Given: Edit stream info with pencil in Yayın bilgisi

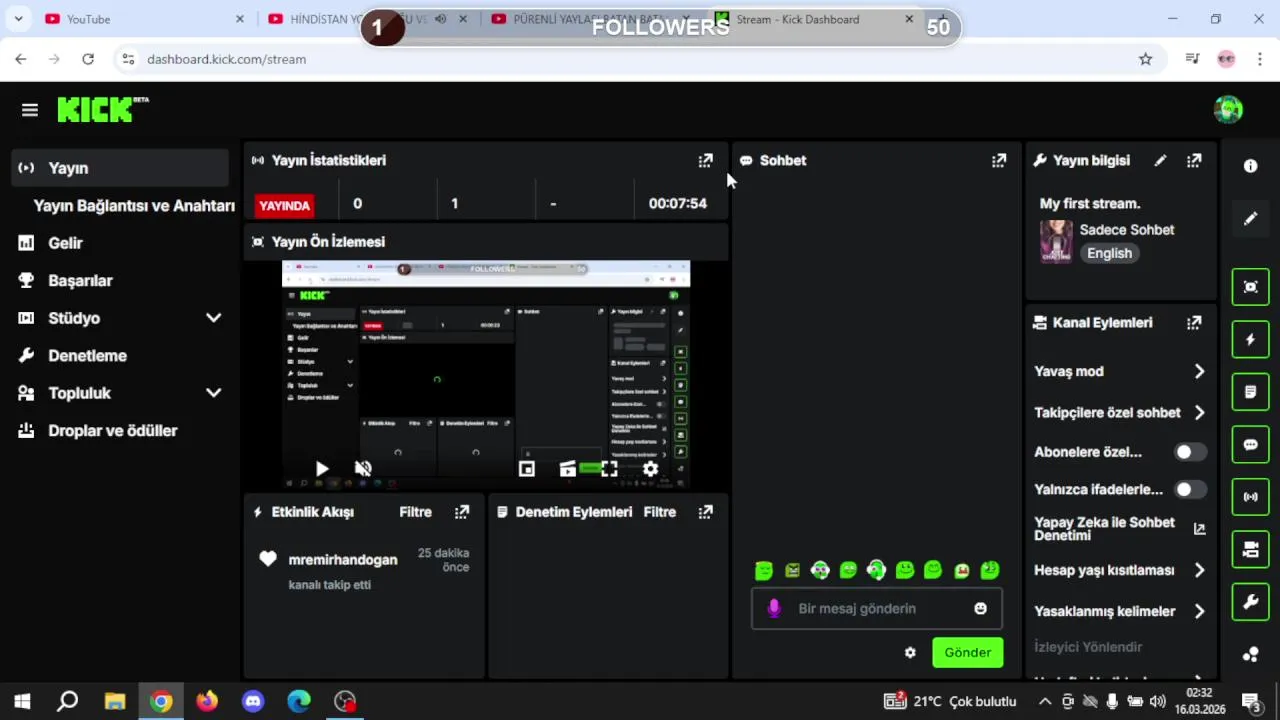Looking at the screenshot, I should tap(1160, 160).
